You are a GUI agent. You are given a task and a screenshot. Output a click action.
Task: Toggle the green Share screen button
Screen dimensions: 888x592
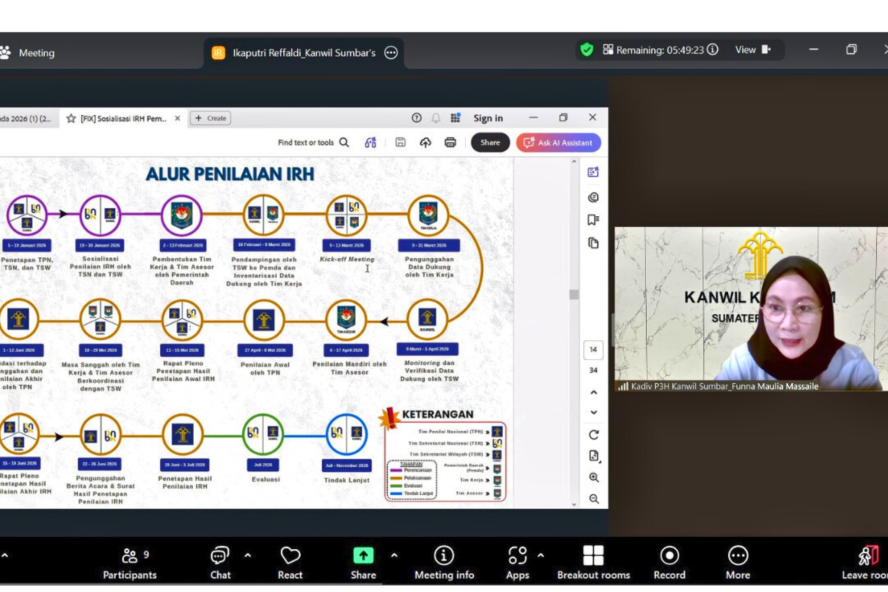pos(363,560)
